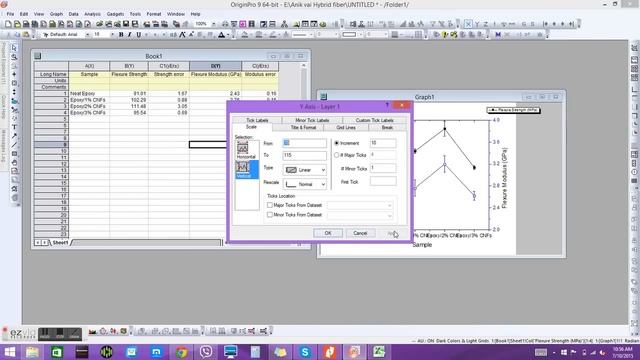This screenshot has width=640, height=360.
Task: Click the Increase Font Size icon
Action: pyautogui.click(x=182, y=35)
